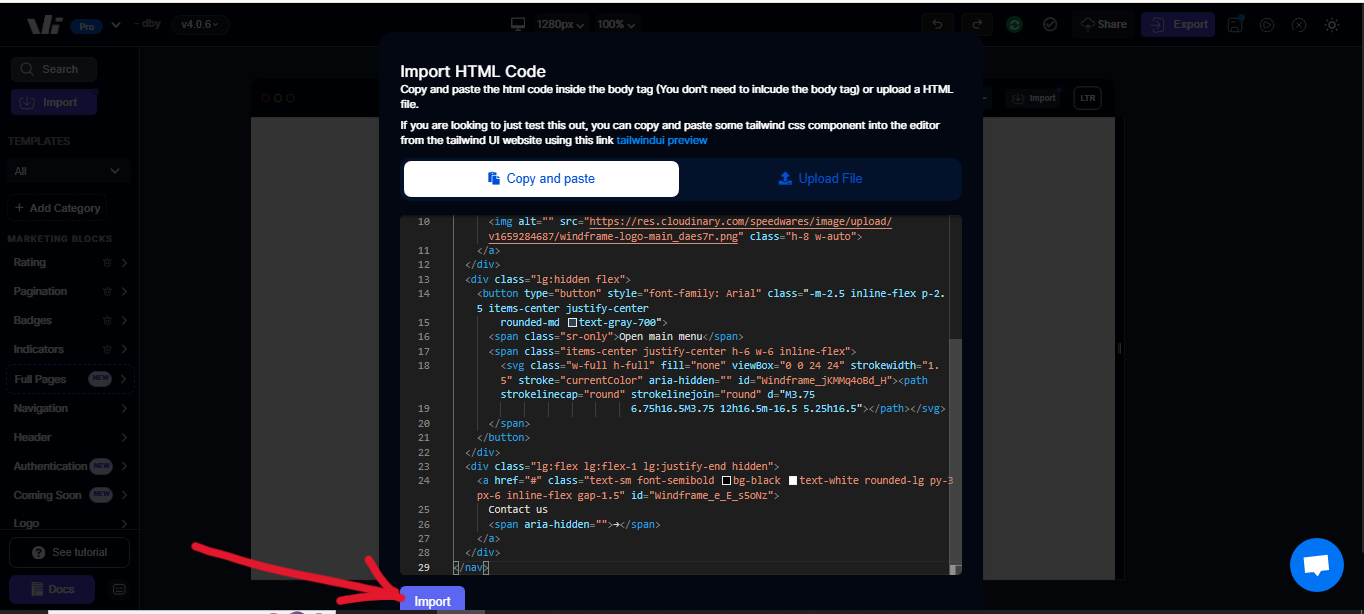Open the brightness settings icon

coord(1332,24)
